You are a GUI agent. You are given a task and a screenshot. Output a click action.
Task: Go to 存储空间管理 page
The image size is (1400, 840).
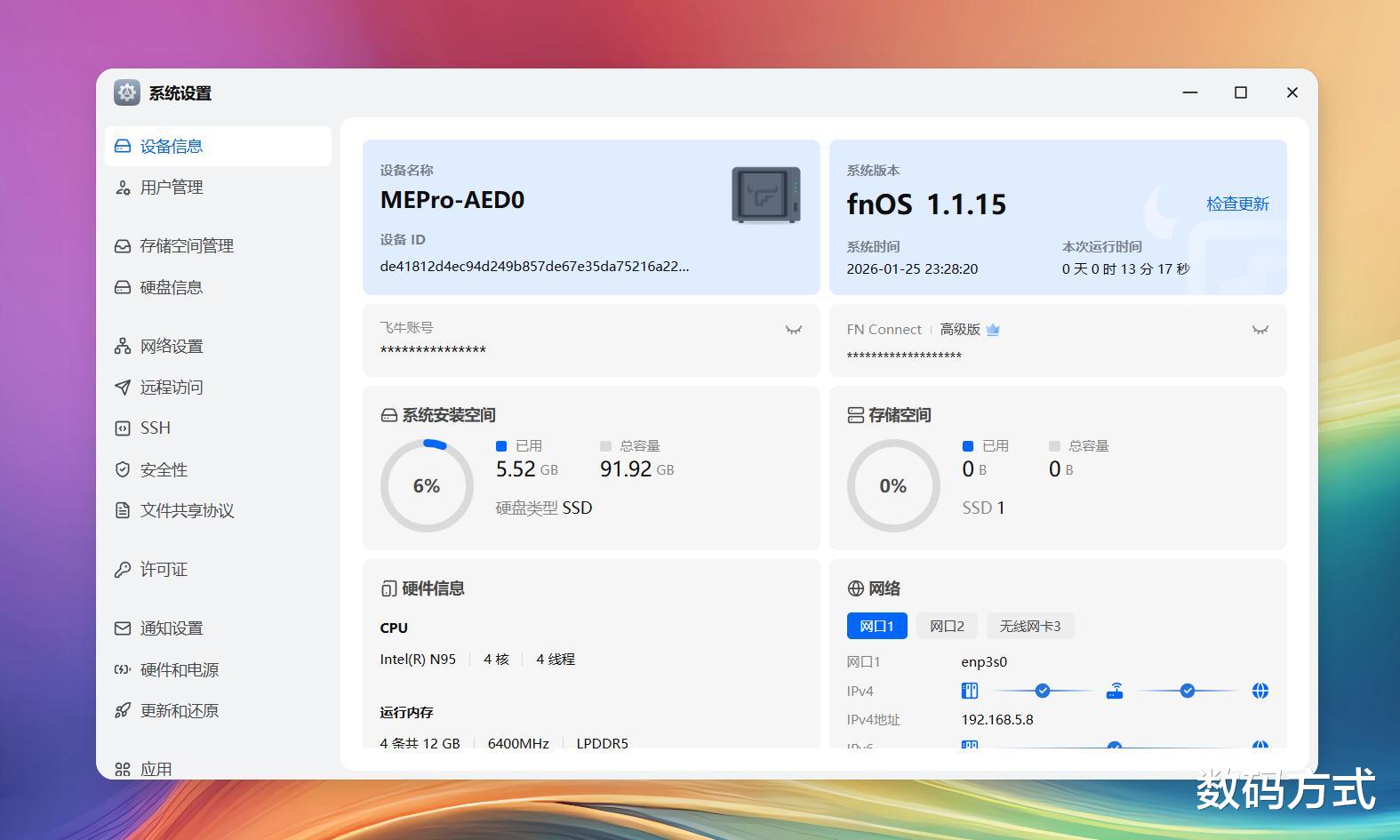pos(218,246)
